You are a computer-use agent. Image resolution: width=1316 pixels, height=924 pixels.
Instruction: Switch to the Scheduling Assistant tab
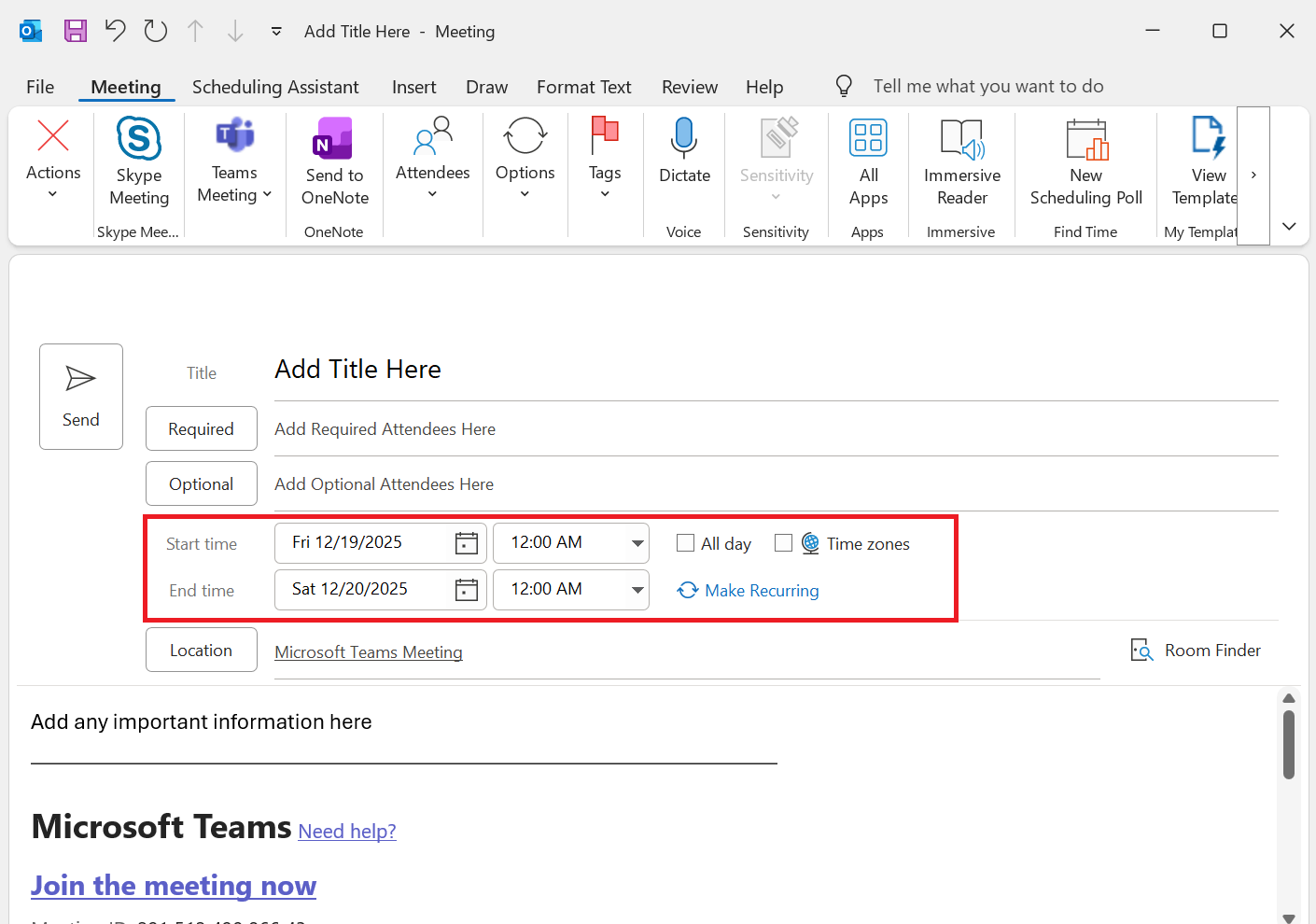click(275, 87)
